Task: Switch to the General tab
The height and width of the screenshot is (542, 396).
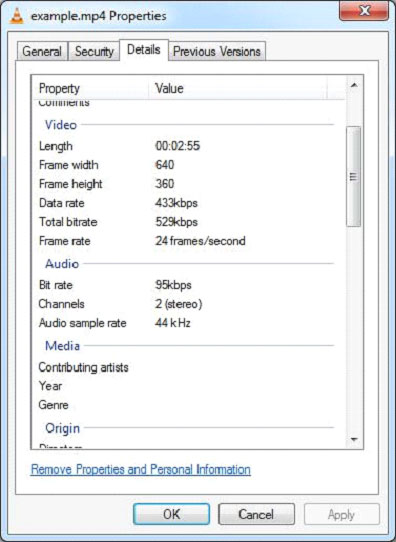Action: [x=42, y=52]
